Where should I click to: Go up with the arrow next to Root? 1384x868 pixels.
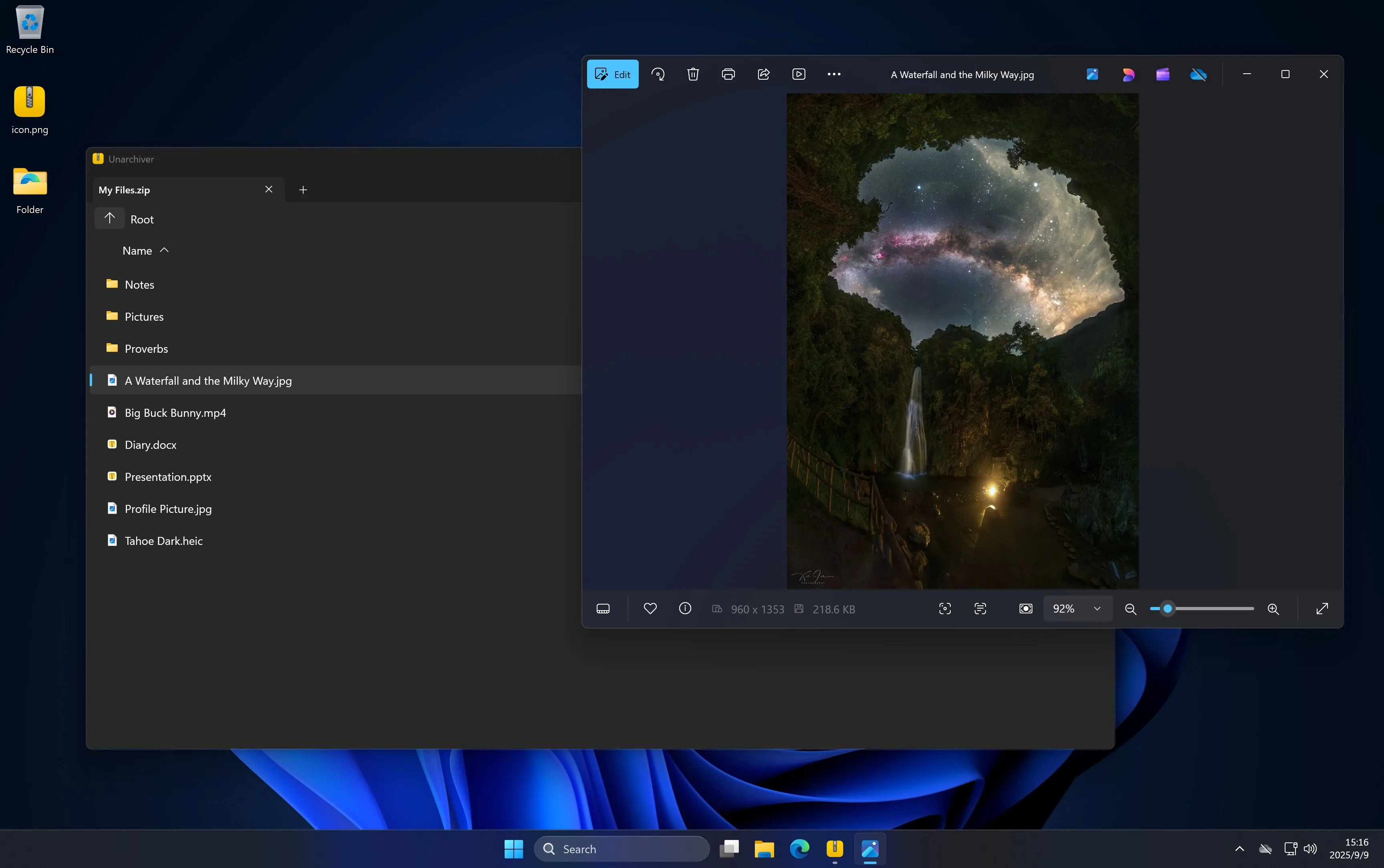[x=110, y=219]
